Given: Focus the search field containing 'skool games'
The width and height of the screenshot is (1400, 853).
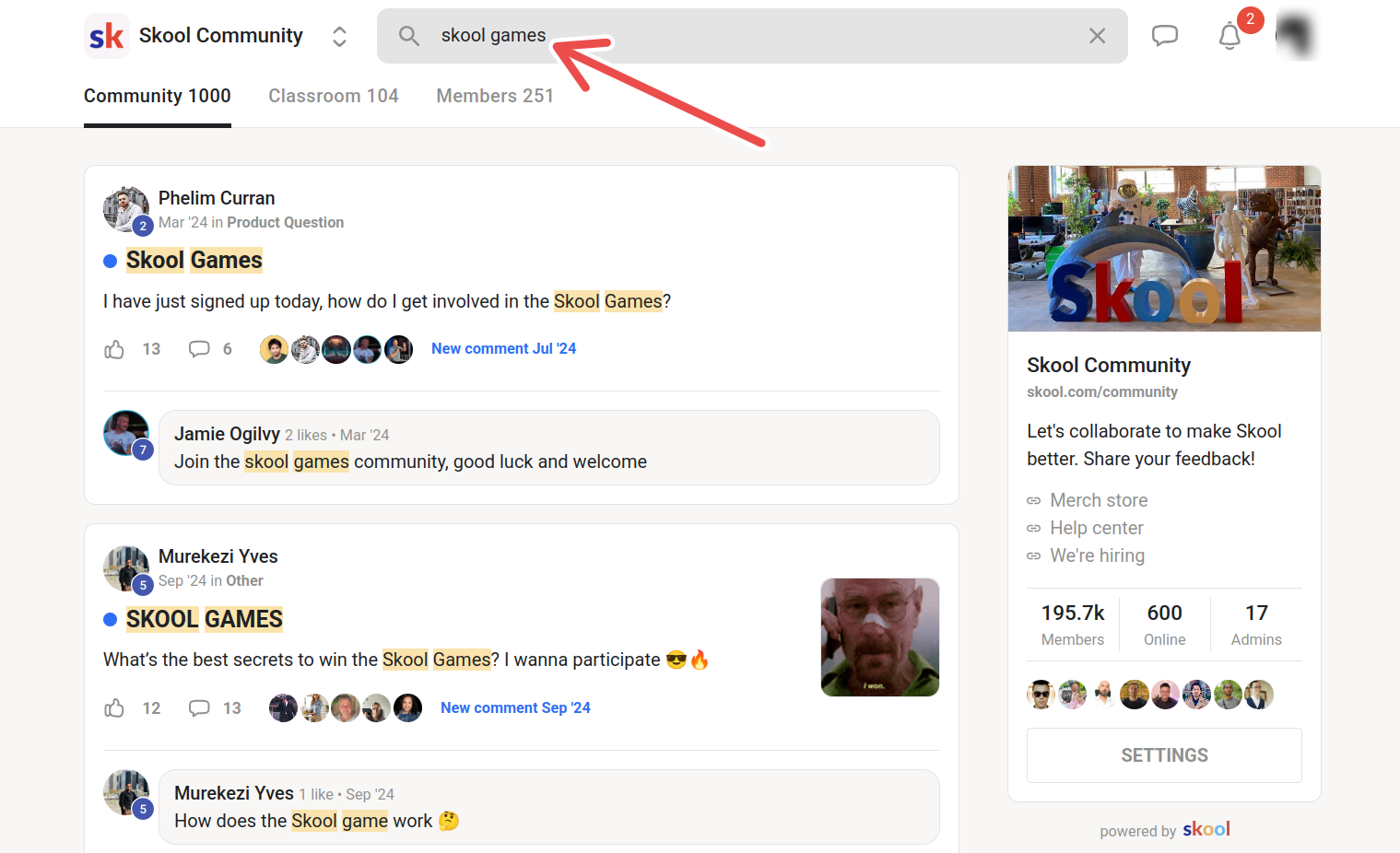Looking at the screenshot, I should [752, 36].
